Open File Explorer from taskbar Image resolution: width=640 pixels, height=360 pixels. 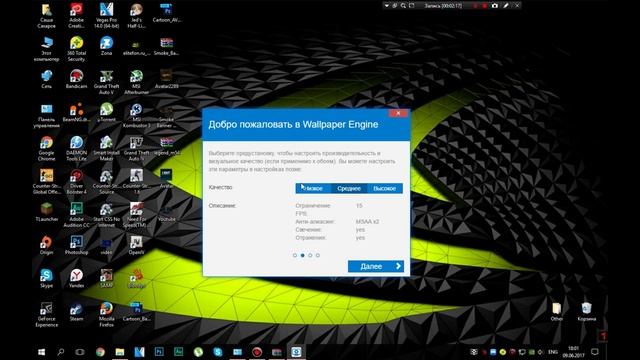pyautogui.click(x=120, y=352)
